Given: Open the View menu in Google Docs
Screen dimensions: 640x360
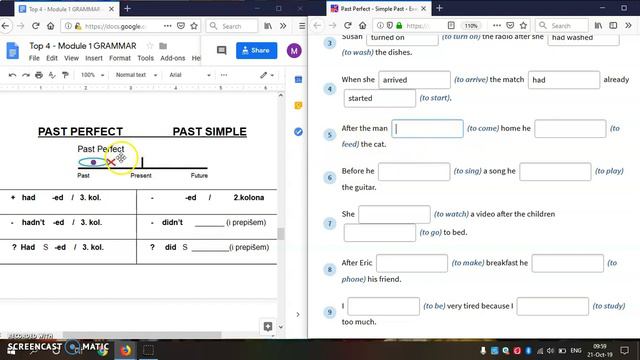Looking at the screenshot, I should (x=71, y=58).
